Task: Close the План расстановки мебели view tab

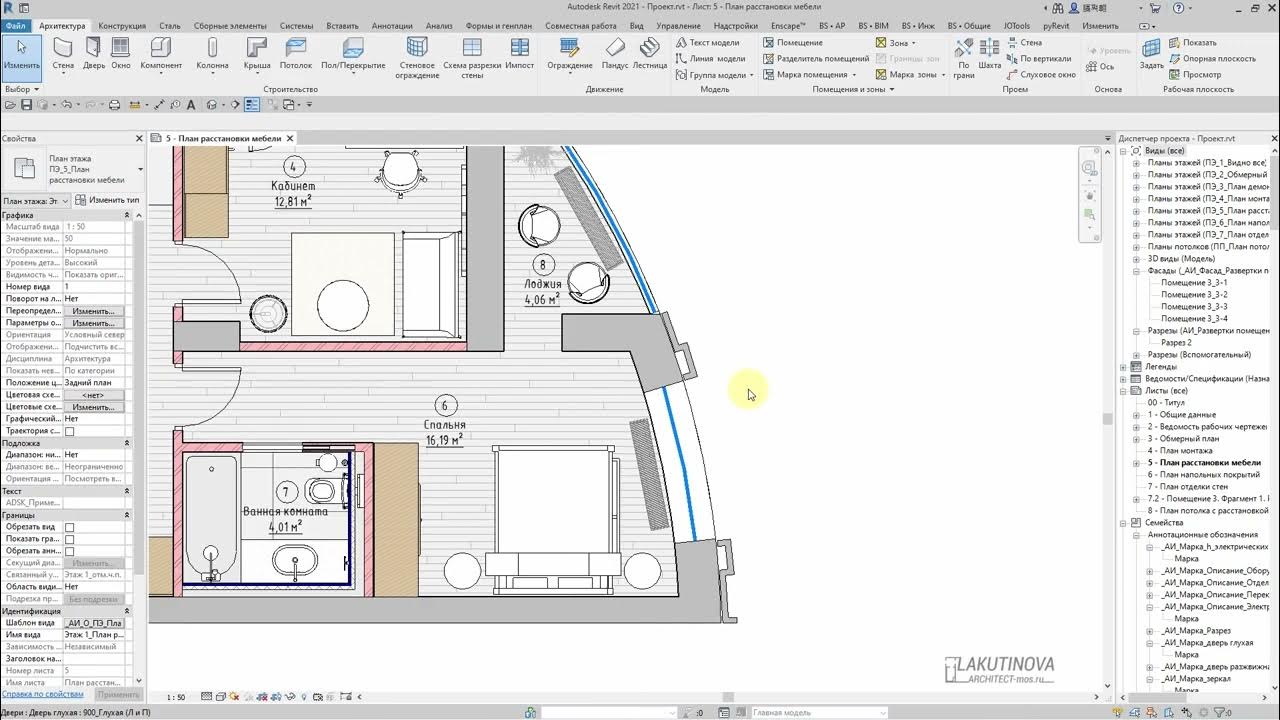Action: pos(290,138)
